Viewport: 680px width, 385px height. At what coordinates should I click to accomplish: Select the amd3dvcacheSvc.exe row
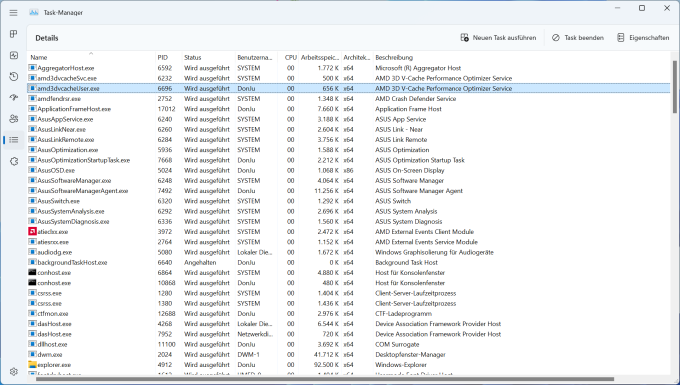tap(349, 78)
